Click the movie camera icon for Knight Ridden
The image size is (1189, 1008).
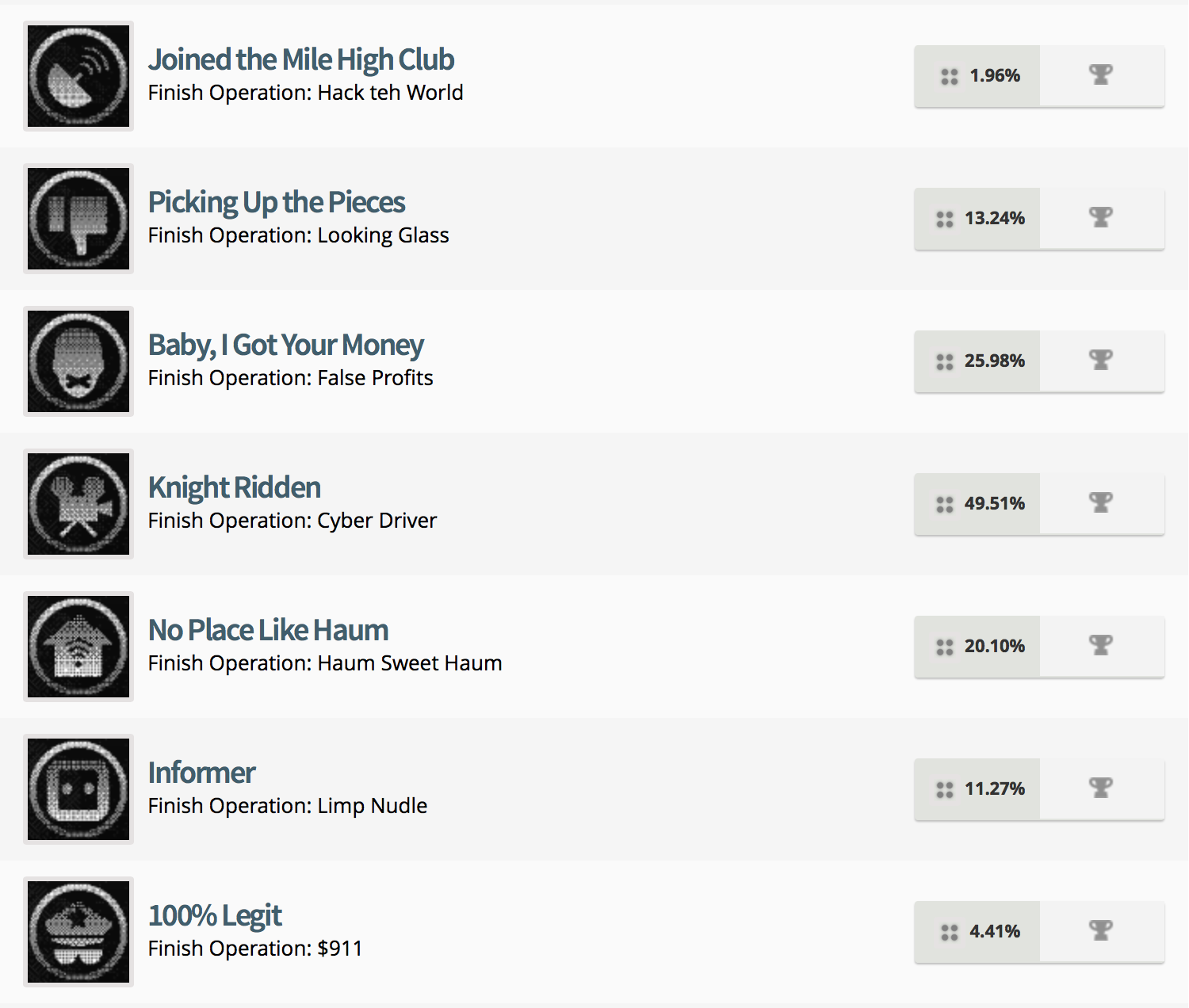click(x=78, y=504)
